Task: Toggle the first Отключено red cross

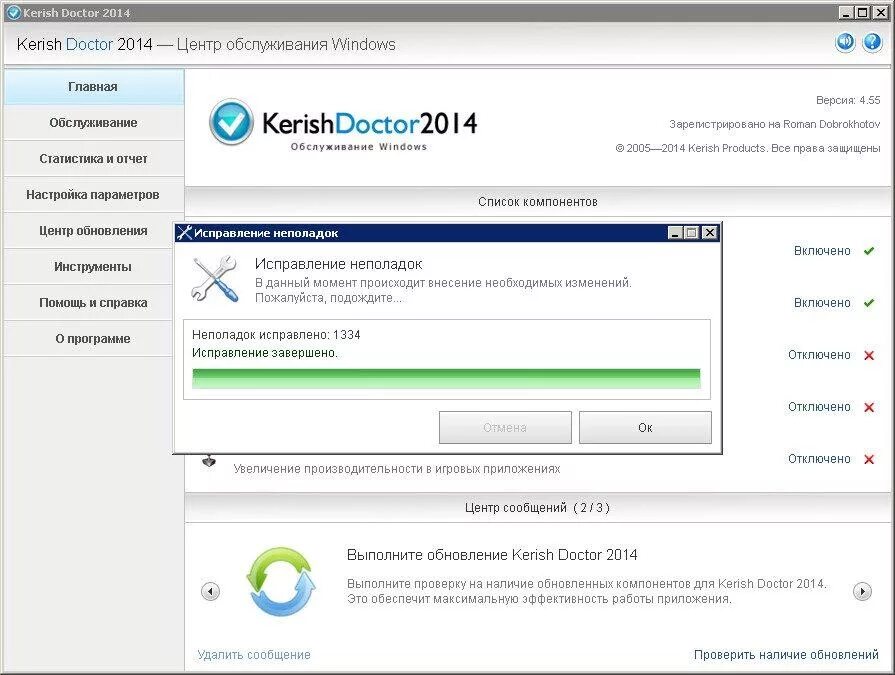Action: 869,355
